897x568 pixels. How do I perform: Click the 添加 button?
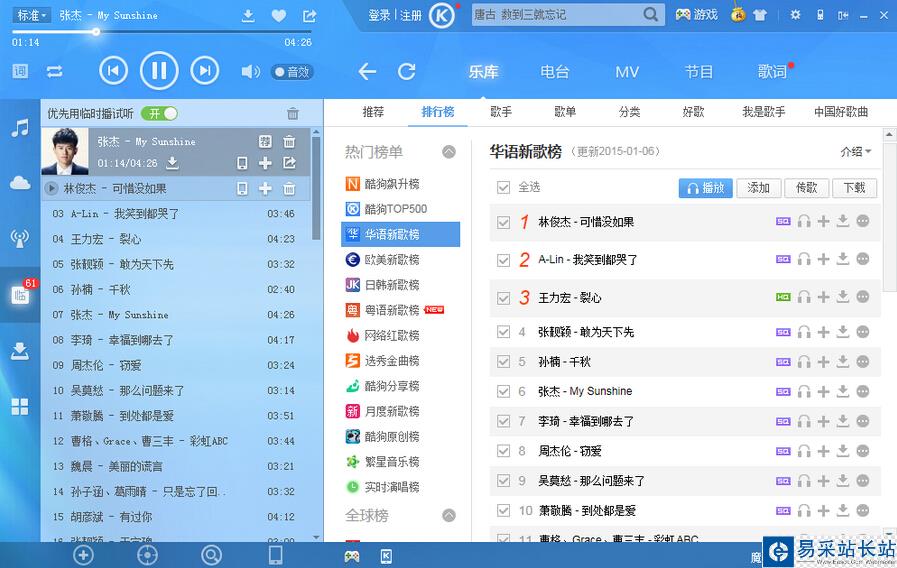[758, 188]
